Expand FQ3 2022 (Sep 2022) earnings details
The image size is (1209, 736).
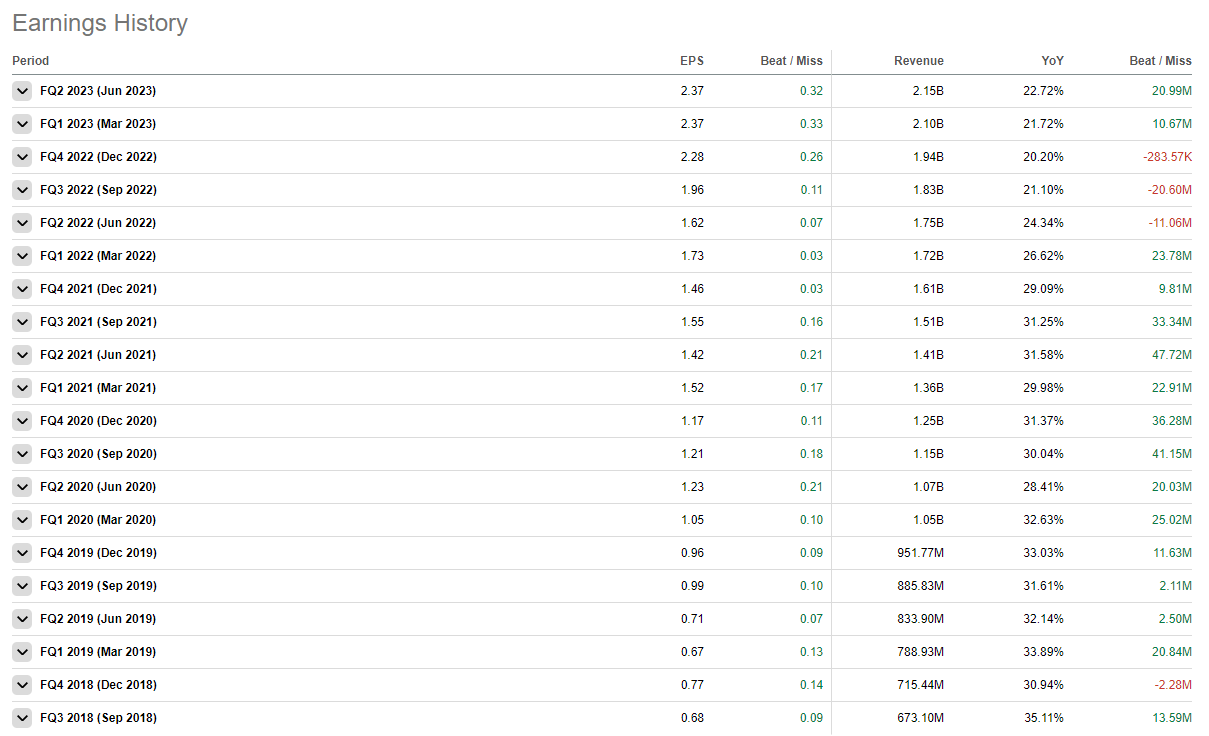pyautogui.click(x=22, y=190)
